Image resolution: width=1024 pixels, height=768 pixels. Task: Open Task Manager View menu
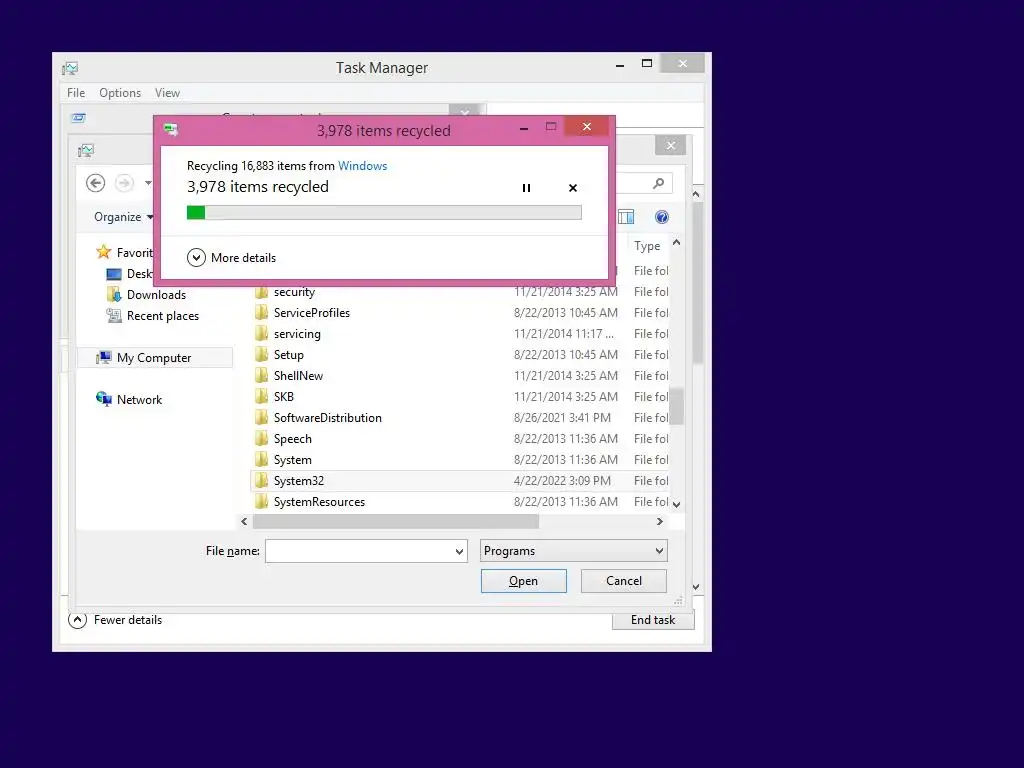click(167, 93)
